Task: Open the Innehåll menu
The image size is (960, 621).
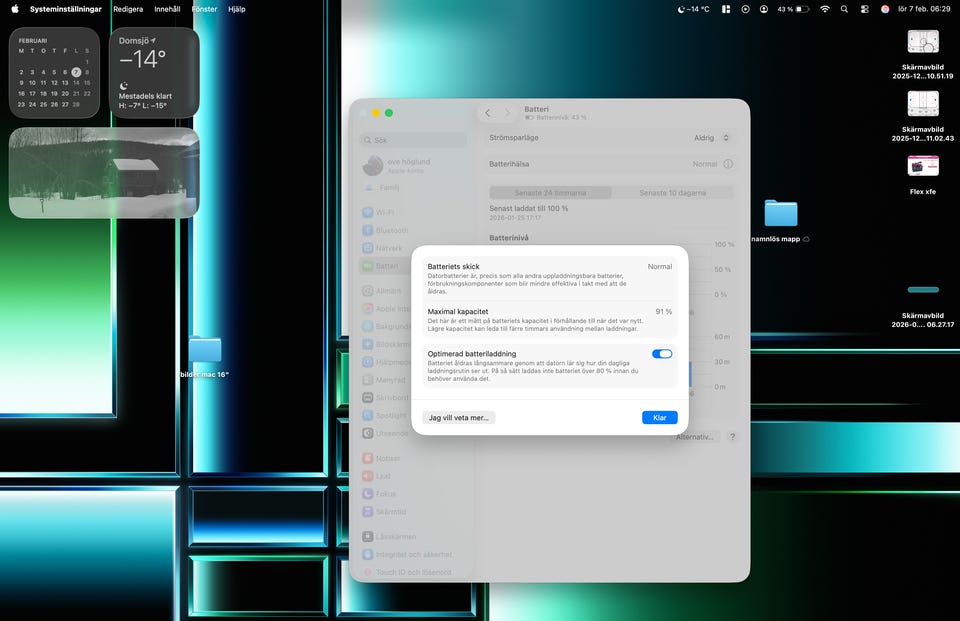Action: click(x=167, y=9)
